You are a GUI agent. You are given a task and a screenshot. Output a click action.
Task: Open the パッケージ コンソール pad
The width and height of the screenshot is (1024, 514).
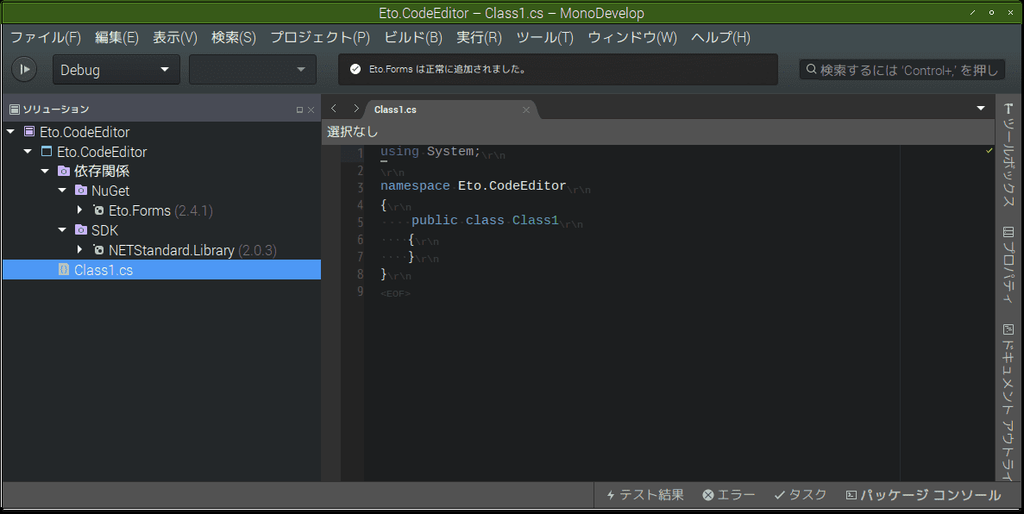pos(923,495)
